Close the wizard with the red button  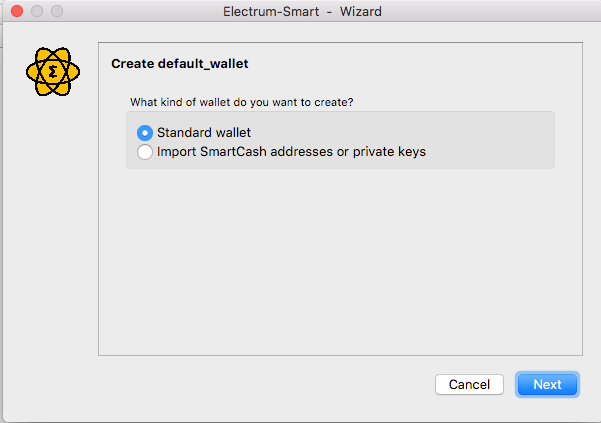tap(16, 12)
